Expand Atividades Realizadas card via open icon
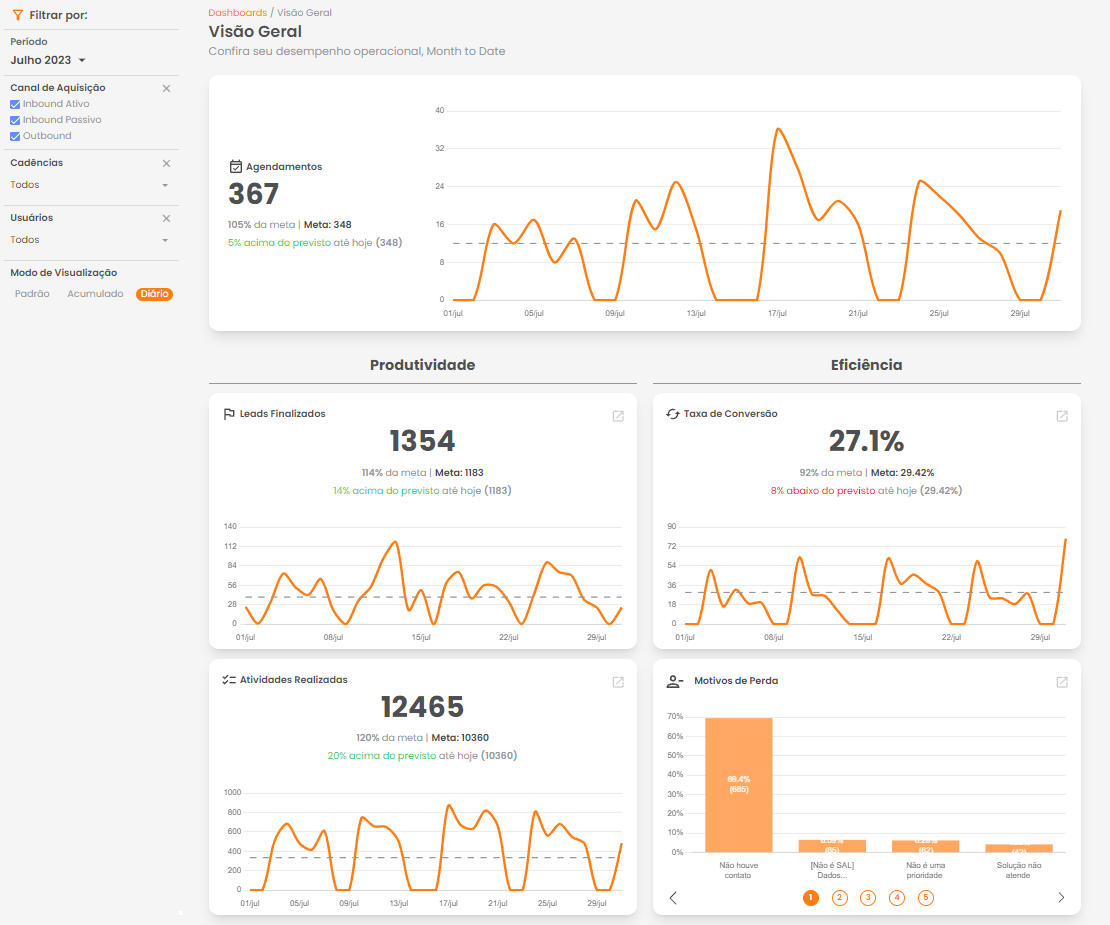The height and width of the screenshot is (925, 1110). pos(618,682)
